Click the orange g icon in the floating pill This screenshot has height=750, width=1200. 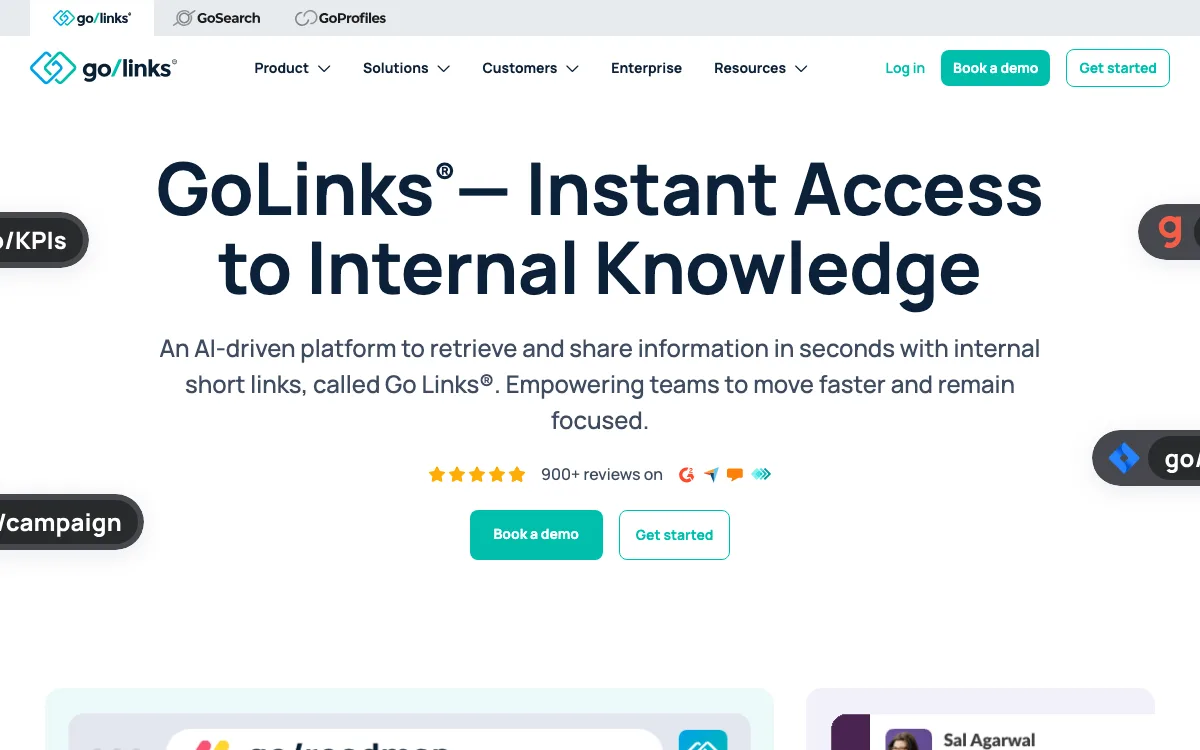click(x=1169, y=231)
